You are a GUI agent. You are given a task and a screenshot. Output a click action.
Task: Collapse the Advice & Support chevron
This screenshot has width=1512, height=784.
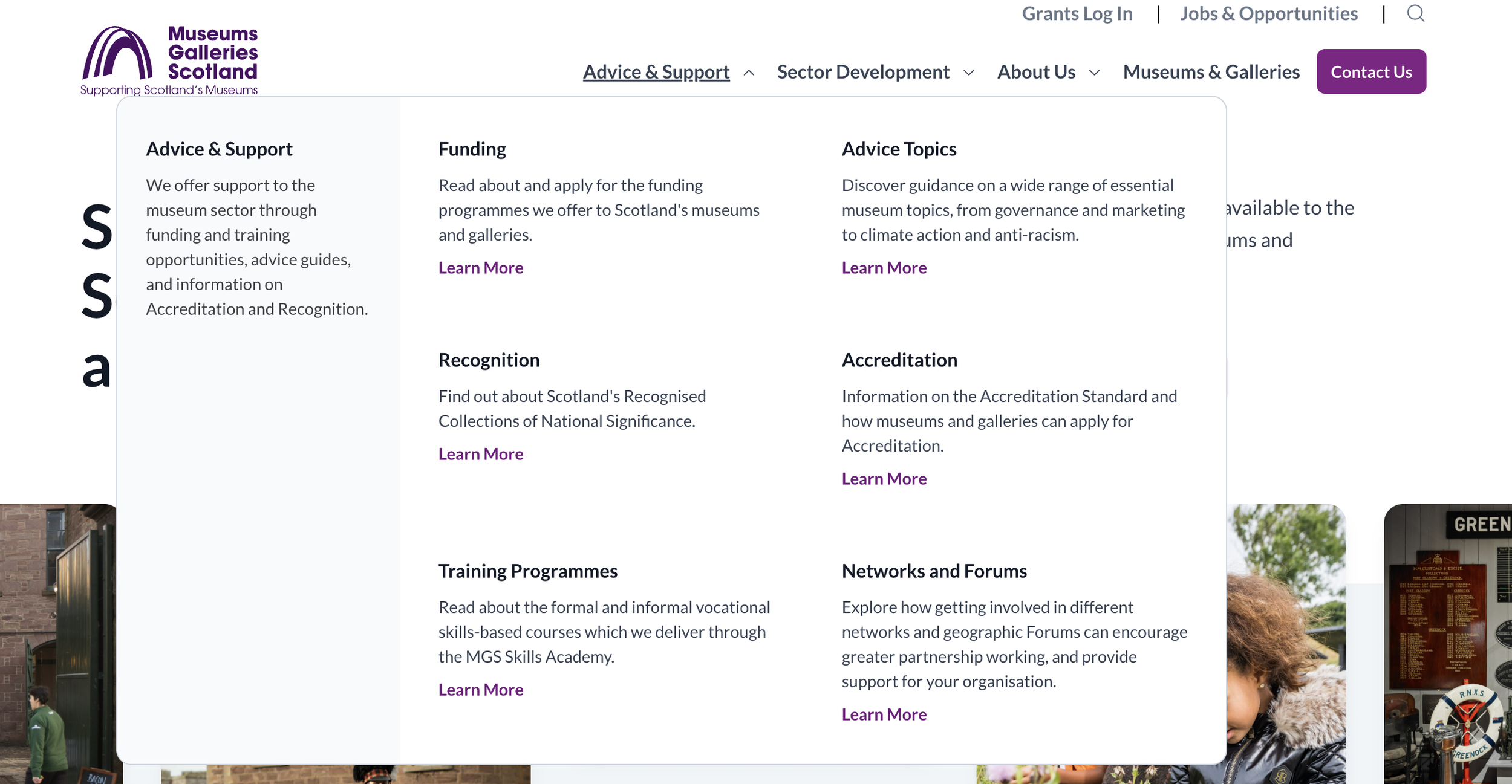(x=749, y=73)
